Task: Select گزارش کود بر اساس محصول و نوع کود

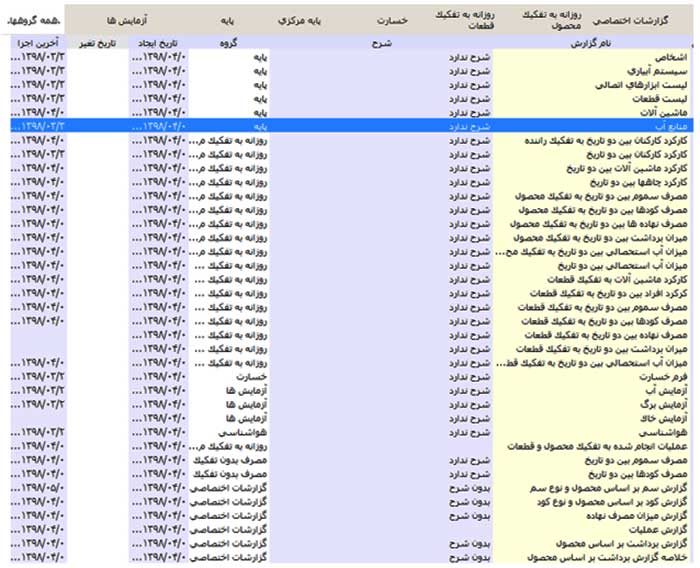Action: [612, 502]
